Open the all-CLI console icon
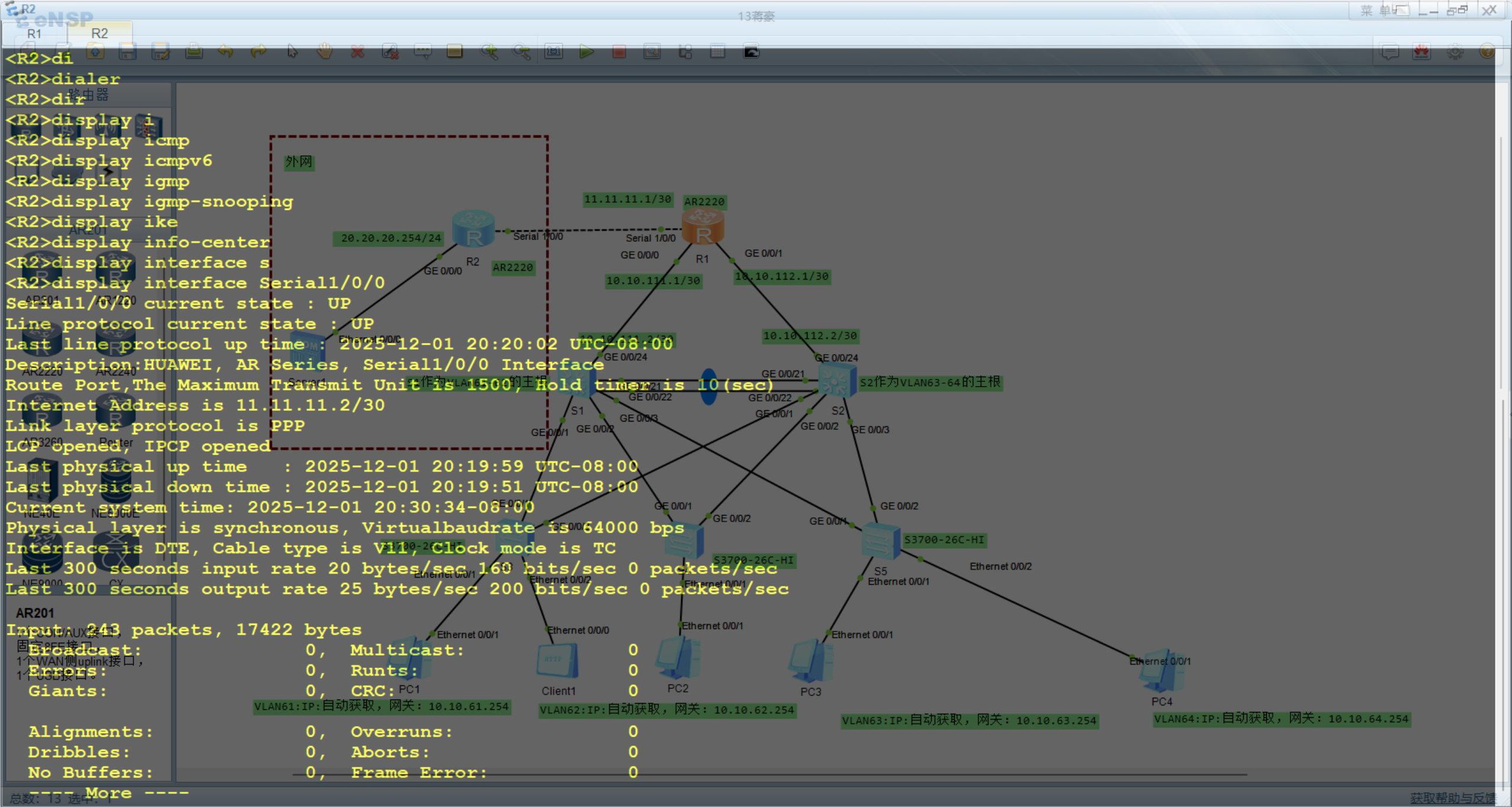 tap(751, 52)
